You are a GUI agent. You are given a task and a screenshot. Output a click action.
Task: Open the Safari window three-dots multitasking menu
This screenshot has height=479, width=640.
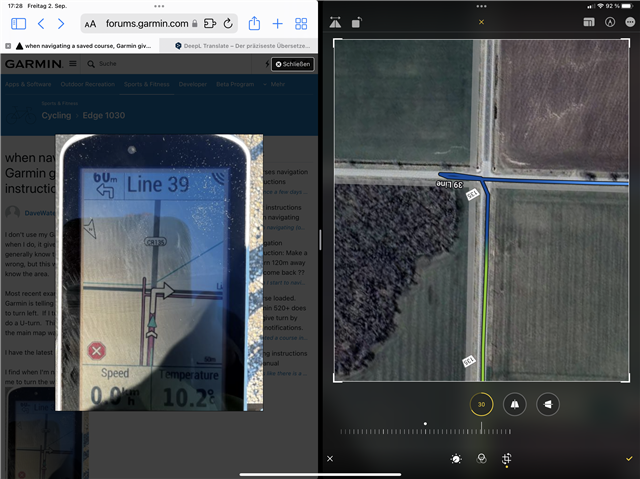pyautogui.click(x=159, y=6)
